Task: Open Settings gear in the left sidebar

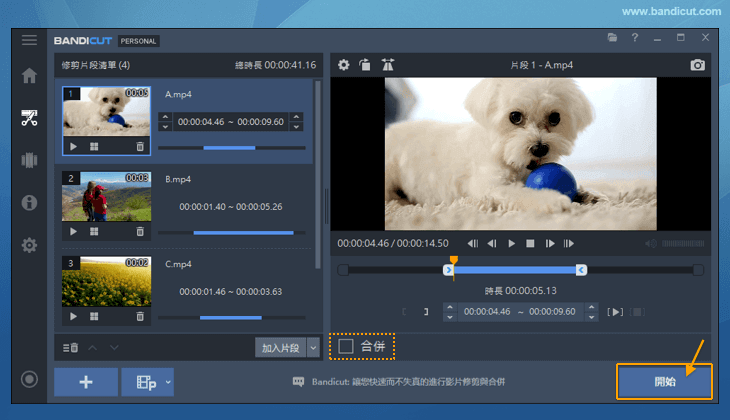Action: pos(29,245)
